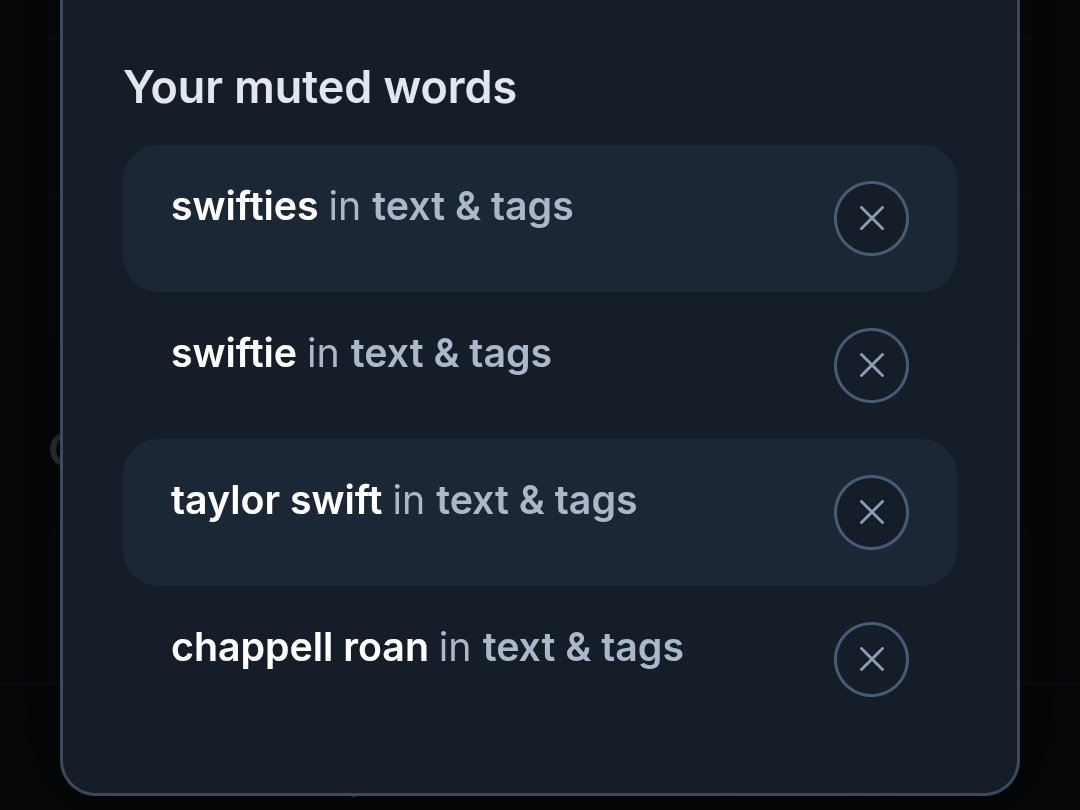The image size is (1080, 810).
Task: Click 'in text & tags' beside taylor swift
Action: tap(515, 501)
